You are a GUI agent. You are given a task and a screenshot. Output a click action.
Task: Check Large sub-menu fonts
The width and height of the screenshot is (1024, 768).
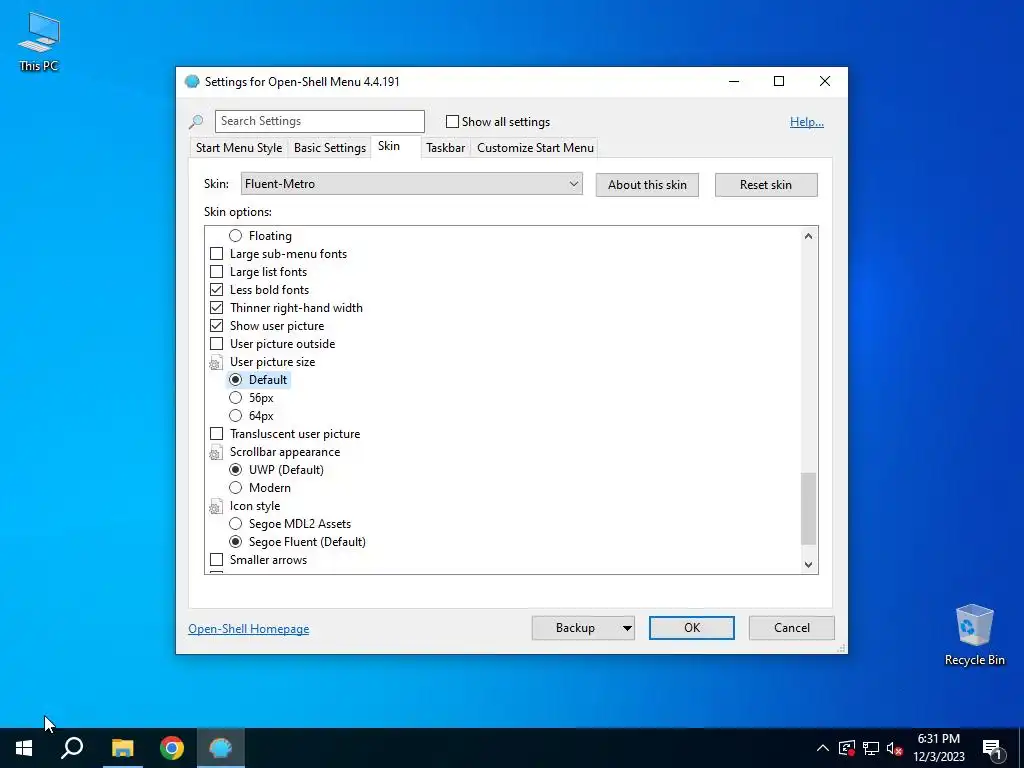pos(216,253)
